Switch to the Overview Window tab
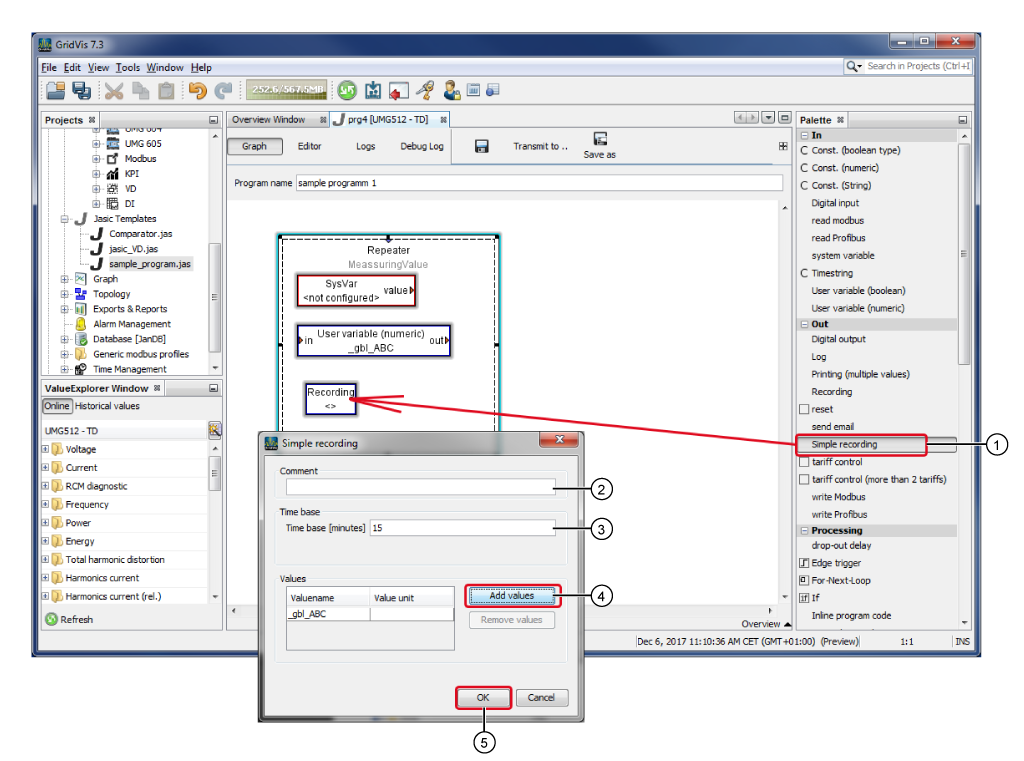The width and height of the screenshot is (1024, 761). click(x=268, y=119)
